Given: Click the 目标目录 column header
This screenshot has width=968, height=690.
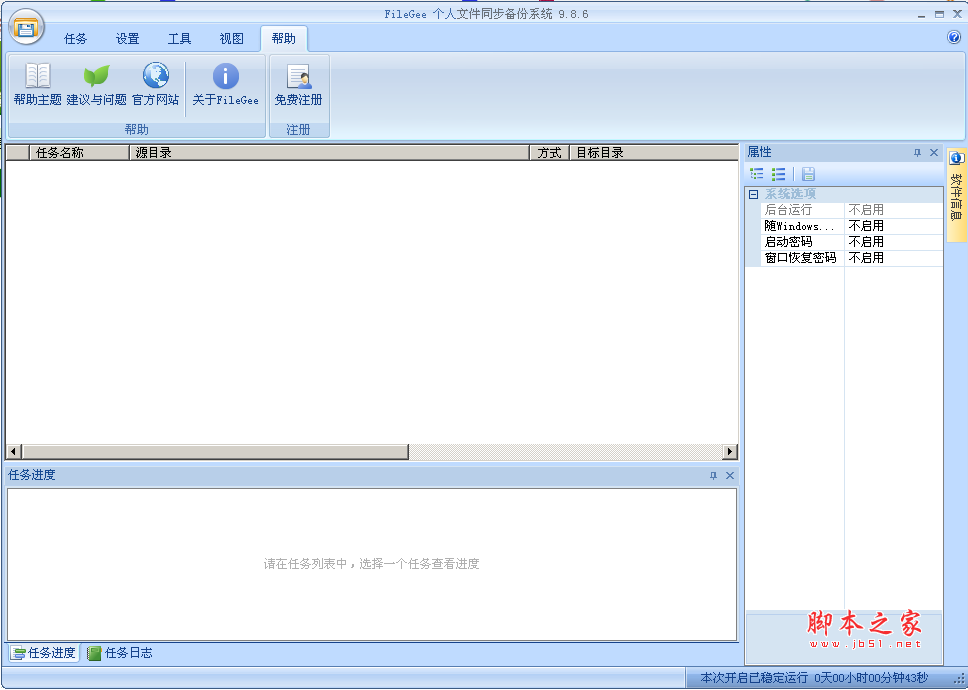Looking at the screenshot, I should (654, 152).
